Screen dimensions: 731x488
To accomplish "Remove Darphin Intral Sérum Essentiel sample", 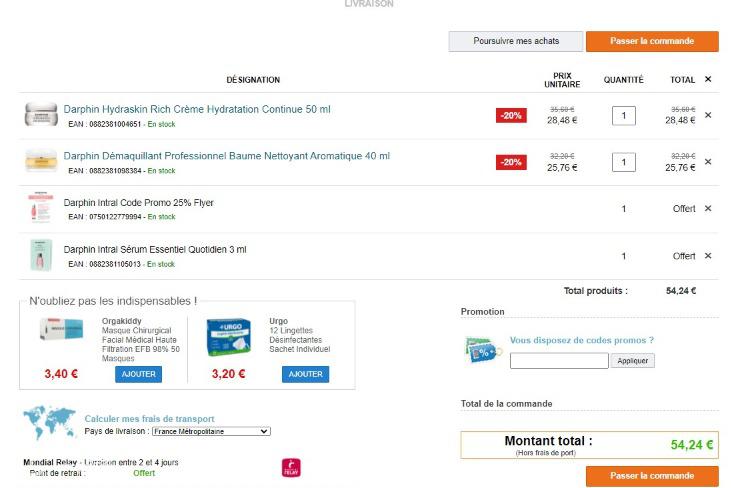I will 708,256.
